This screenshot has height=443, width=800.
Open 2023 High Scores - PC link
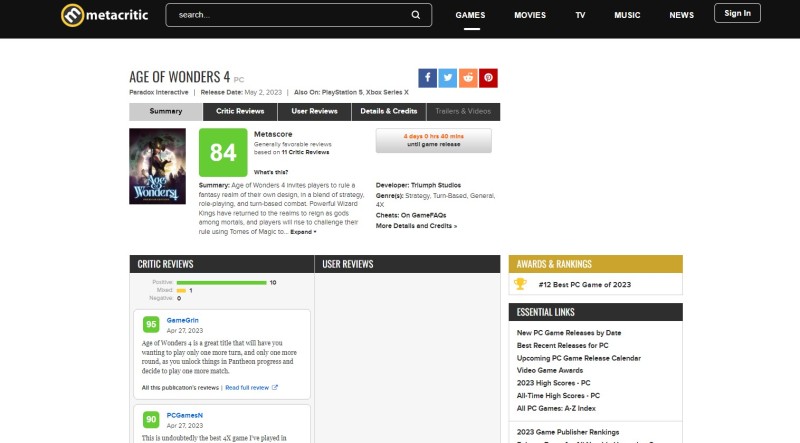(x=554, y=383)
